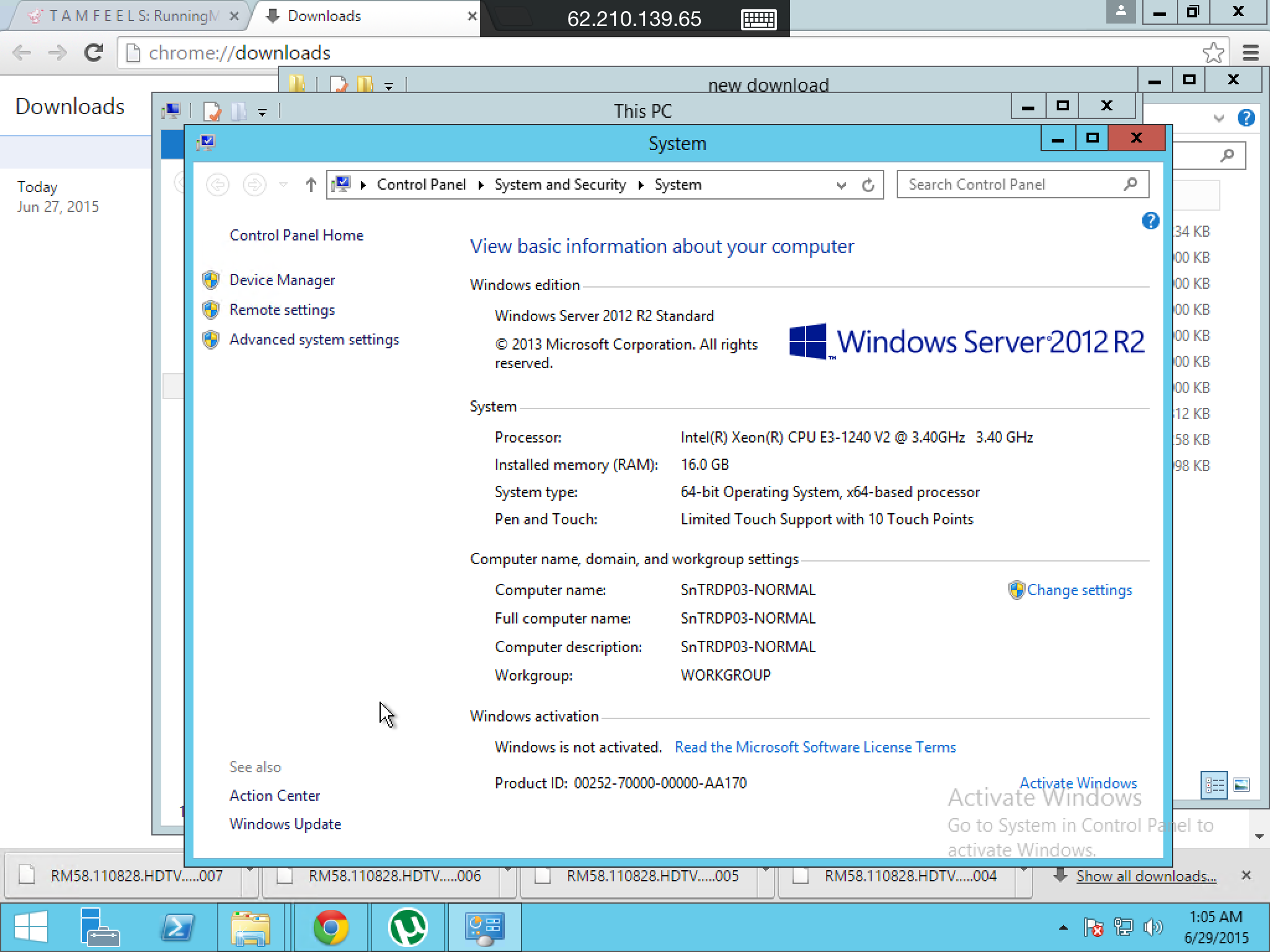
Task: Expand breadcrumb arrow after Control Panel
Action: (x=481, y=185)
